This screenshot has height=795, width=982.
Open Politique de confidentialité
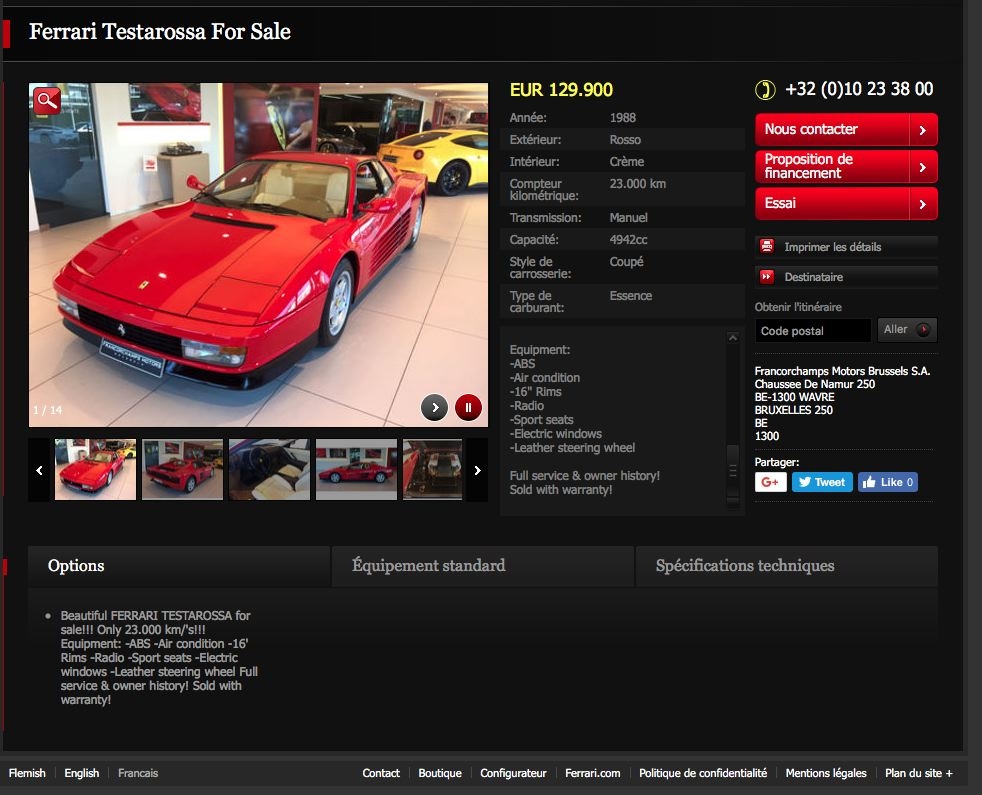pos(703,773)
